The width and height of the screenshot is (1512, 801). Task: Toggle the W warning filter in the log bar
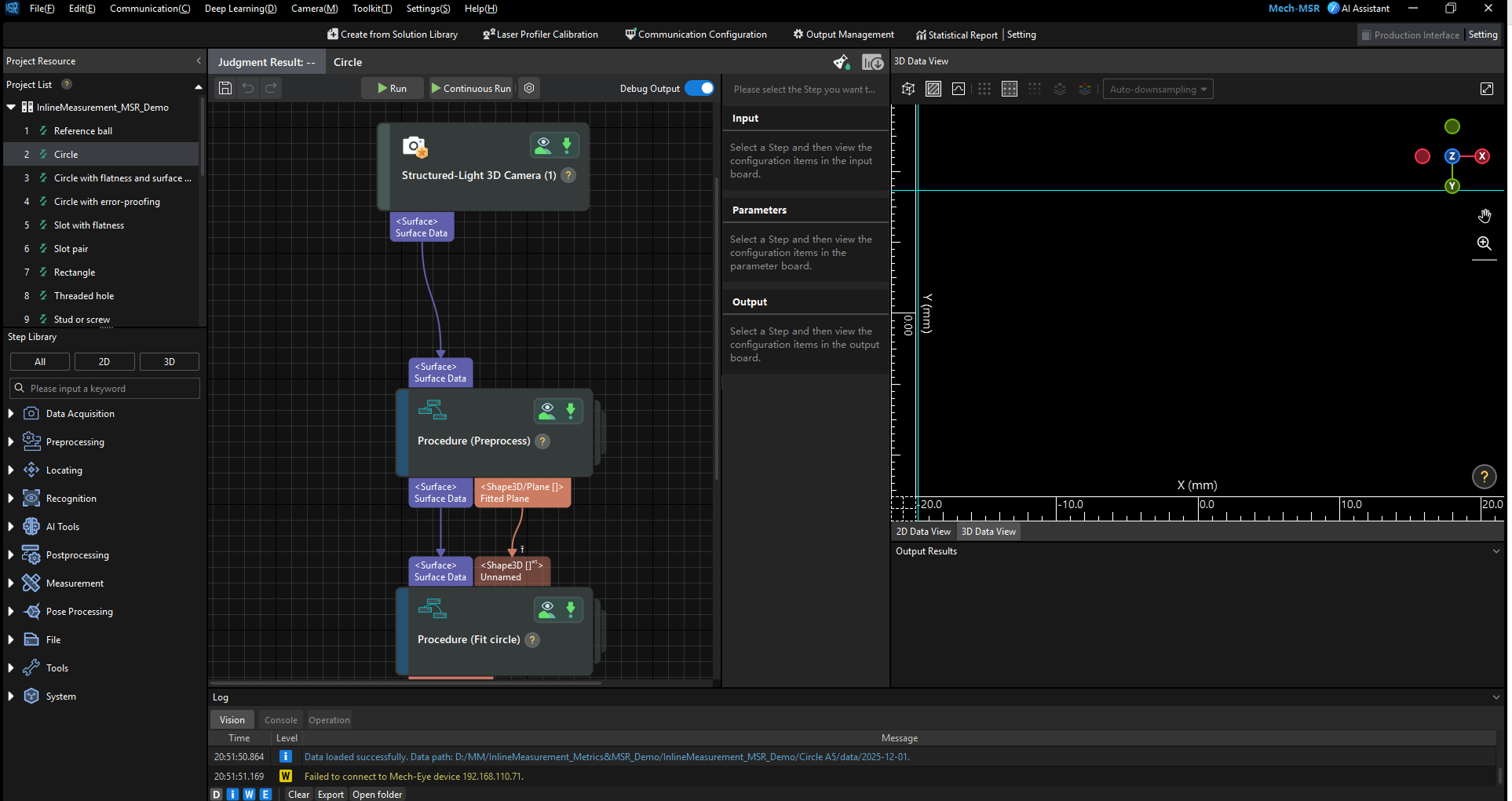(x=249, y=795)
